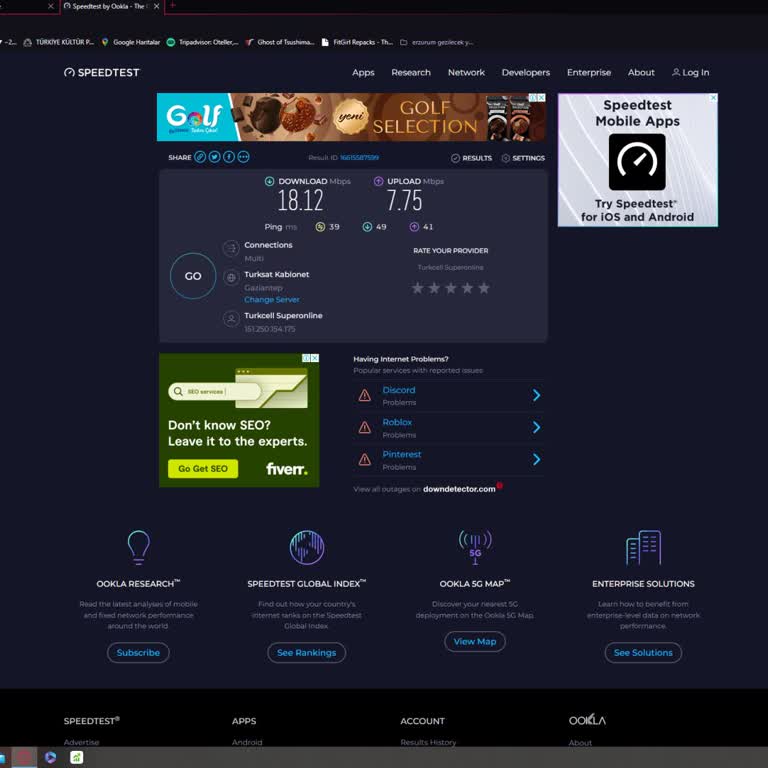Share result on Facebook icon

pyautogui.click(x=229, y=157)
